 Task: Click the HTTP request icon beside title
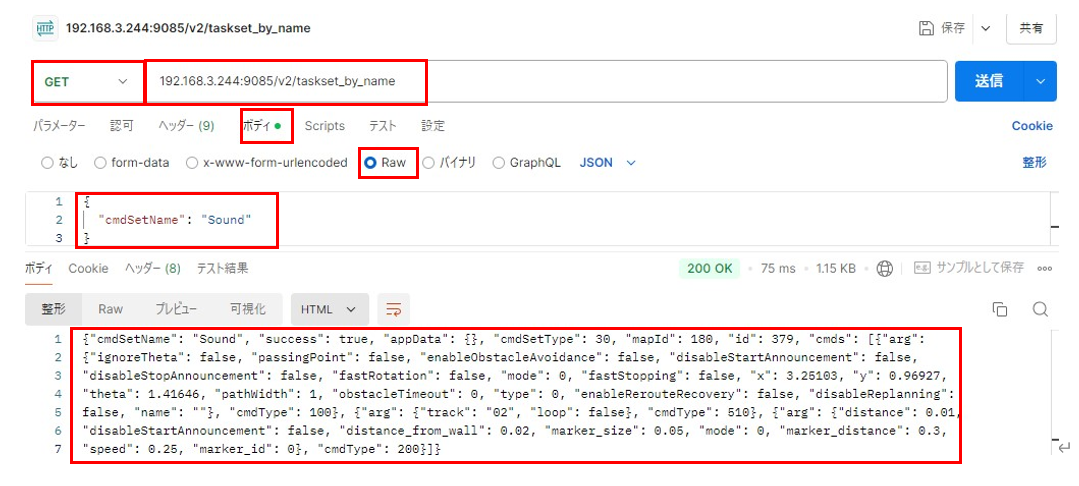click(x=46, y=28)
